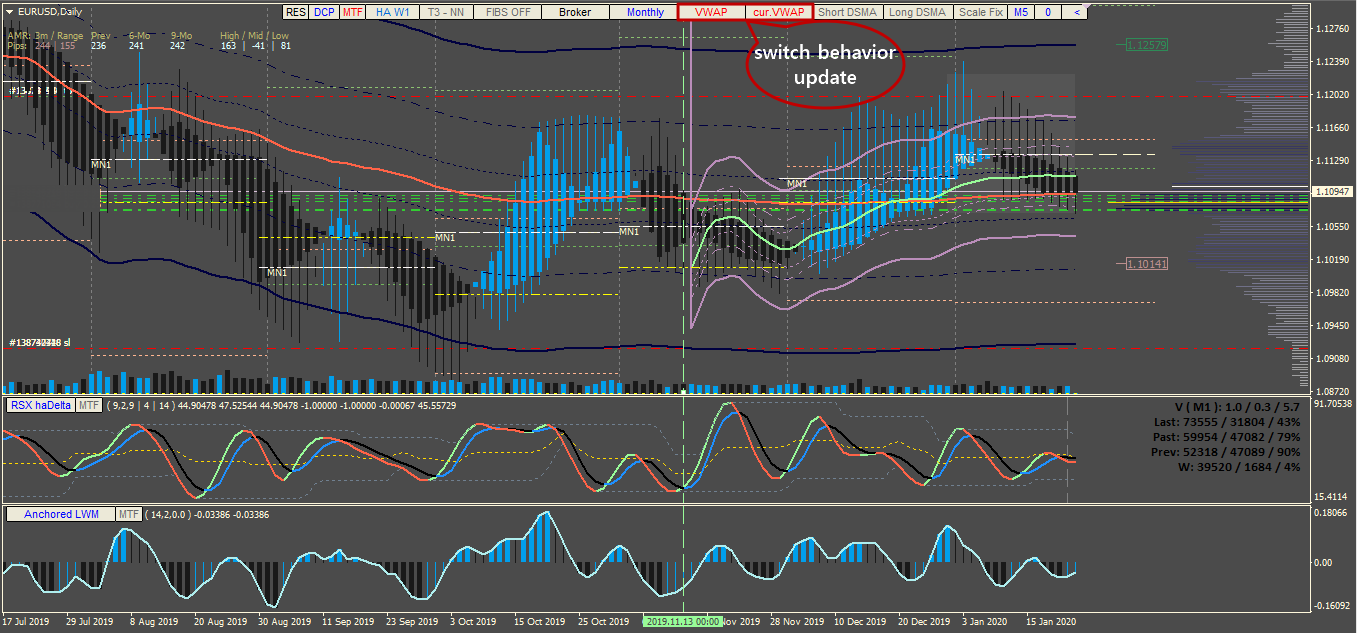This screenshot has height=633, width=1358.
Task: Click the 'W: 39520 / 1684 / 4%' text
Action: pos(1240,467)
